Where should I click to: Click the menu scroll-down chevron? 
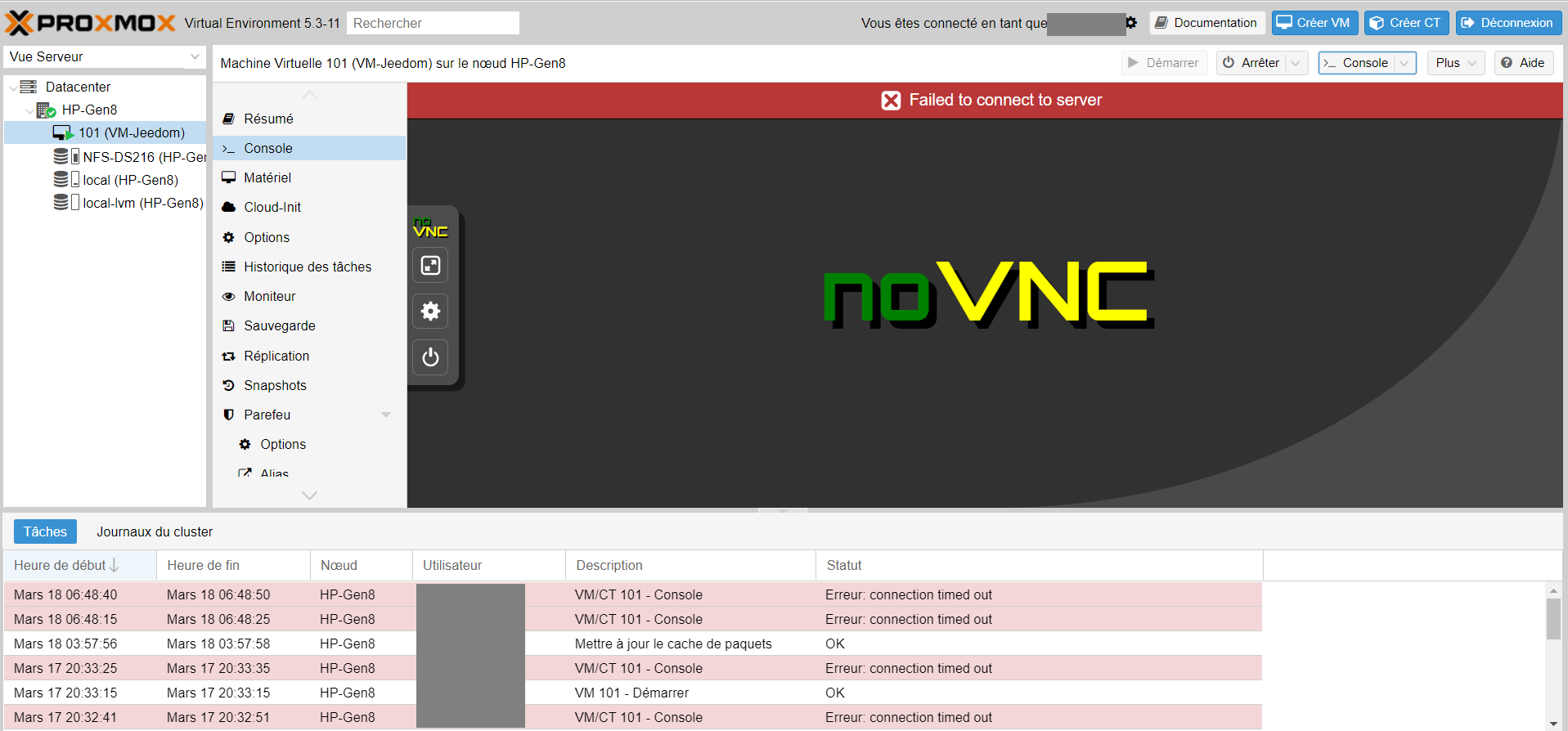(309, 495)
